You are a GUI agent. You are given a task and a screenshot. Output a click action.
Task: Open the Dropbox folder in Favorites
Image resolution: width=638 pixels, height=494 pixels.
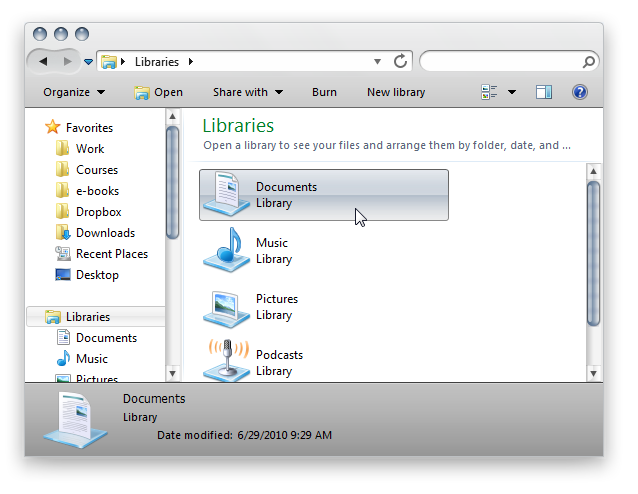pyautogui.click(x=98, y=212)
